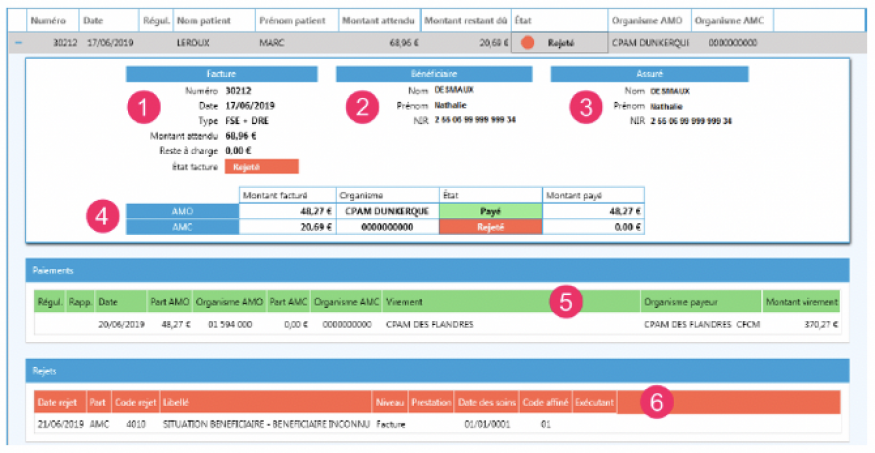Image resolution: width=875 pixels, height=453 pixels.
Task: Click the Rejets section header
Action: click(437, 371)
